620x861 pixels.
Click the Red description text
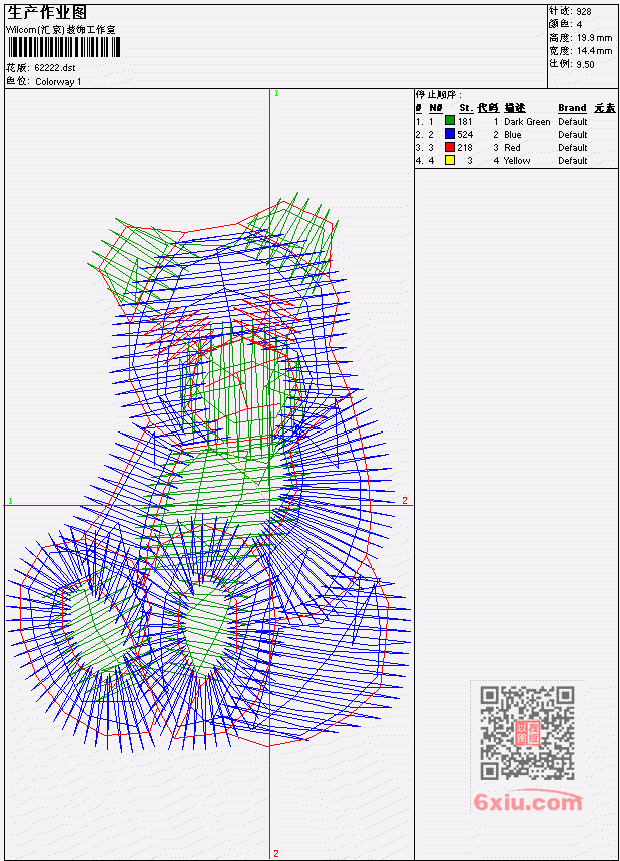[x=512, y=148]
